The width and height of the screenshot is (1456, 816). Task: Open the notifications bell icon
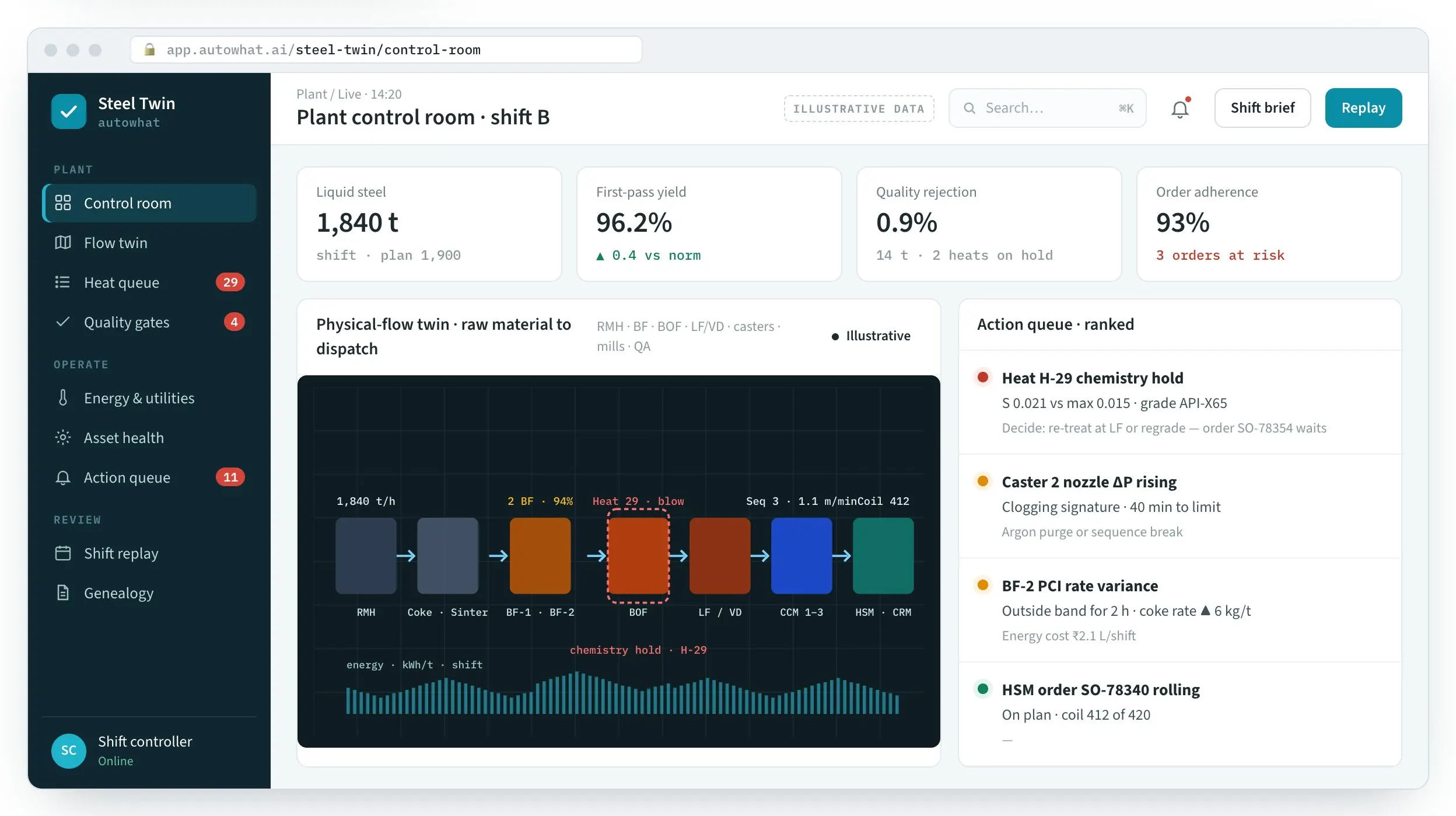pyautogui.click(x=1180, y=109)
